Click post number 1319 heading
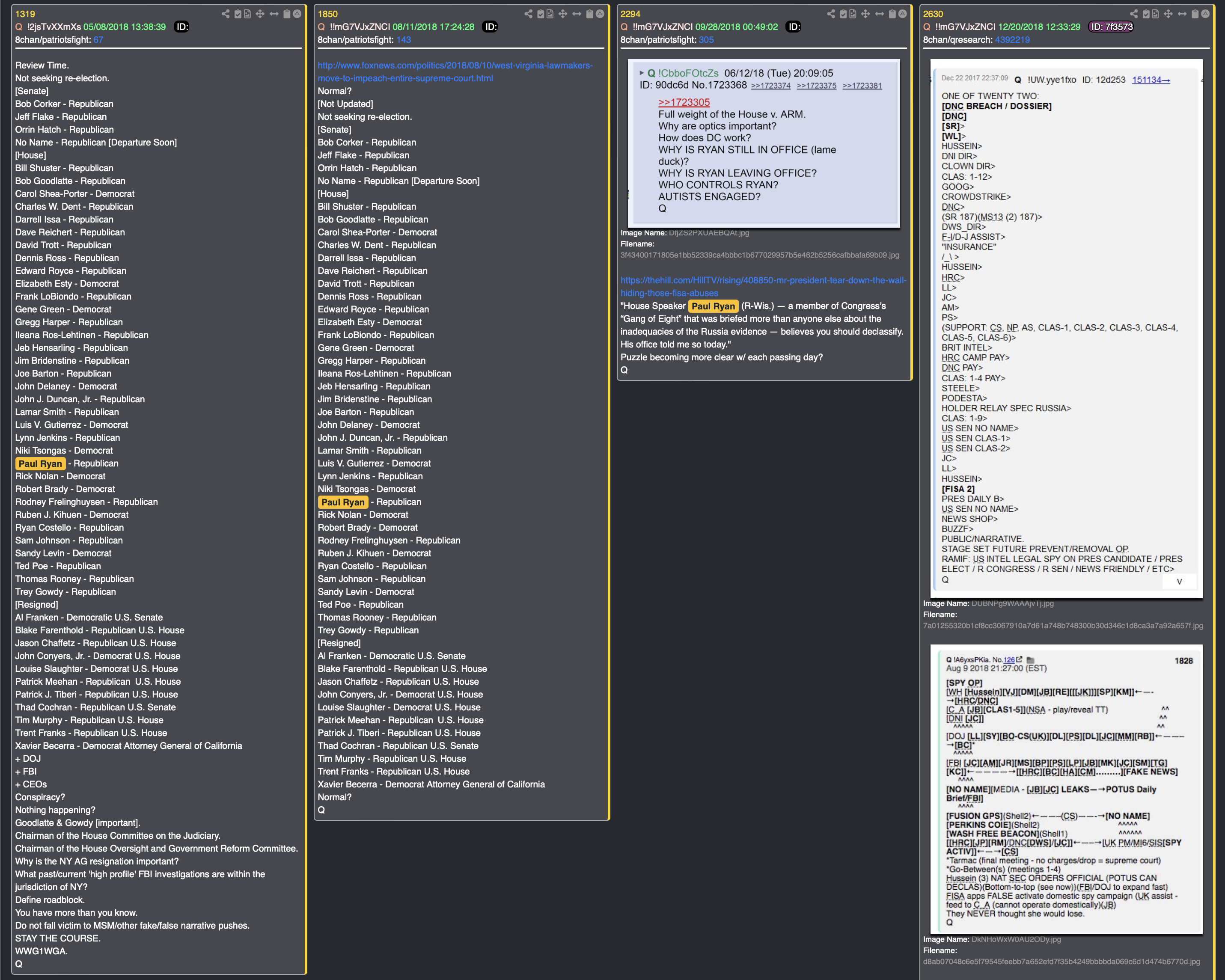1225x980 pixels. (x=25, y=14)
